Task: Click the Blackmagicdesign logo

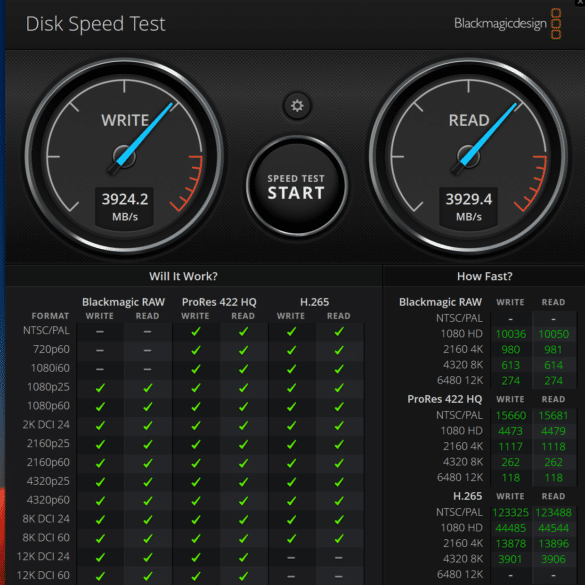Action: coord(507,24)
